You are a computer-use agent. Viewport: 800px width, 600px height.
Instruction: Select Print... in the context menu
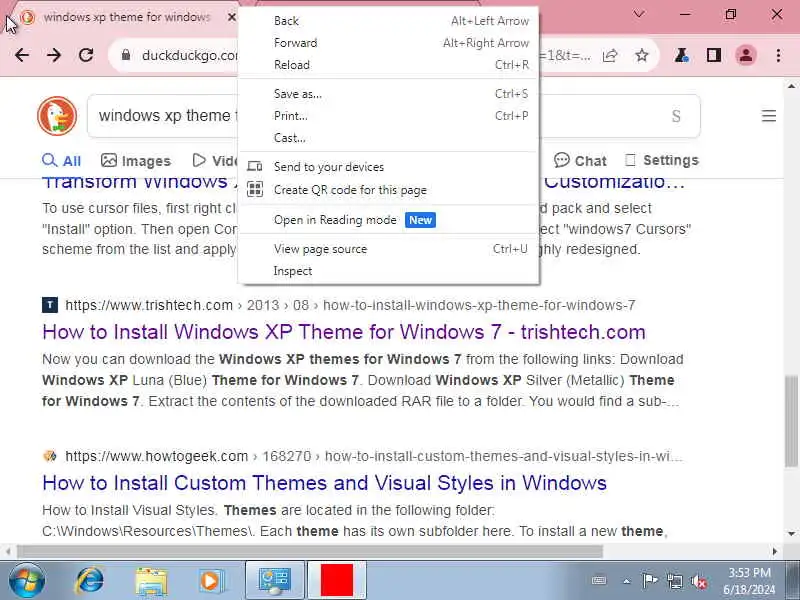click(388, 116)
